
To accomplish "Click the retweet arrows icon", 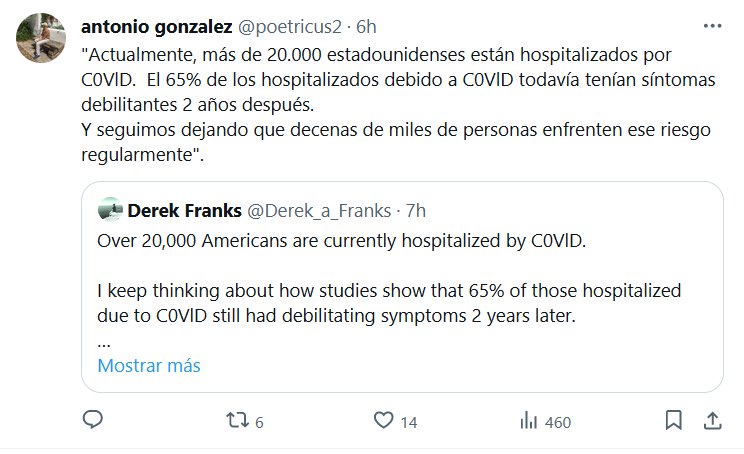I will pos(231,420).
